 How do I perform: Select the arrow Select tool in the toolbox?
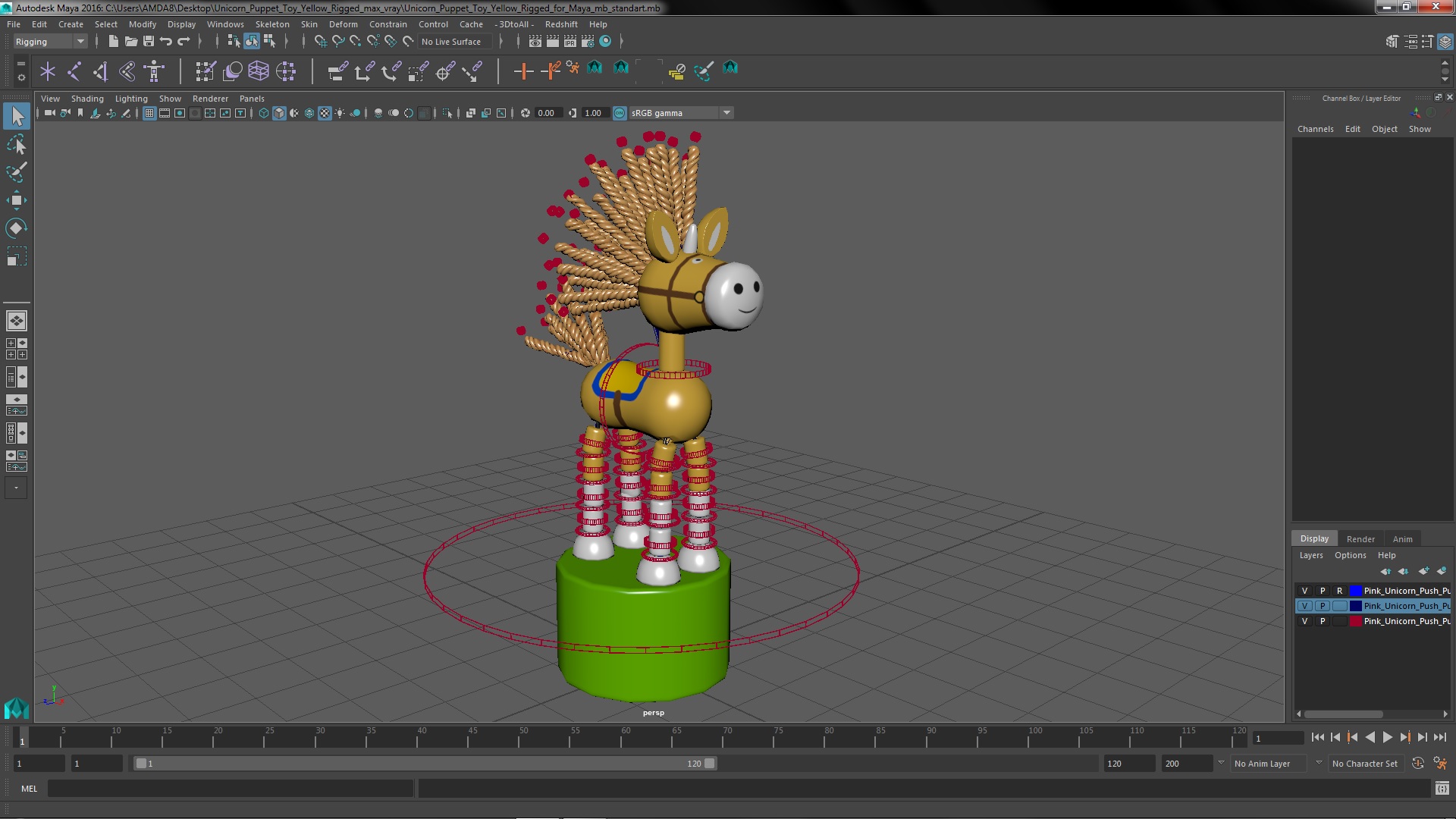pyautogui.click(x=17, y=116)
